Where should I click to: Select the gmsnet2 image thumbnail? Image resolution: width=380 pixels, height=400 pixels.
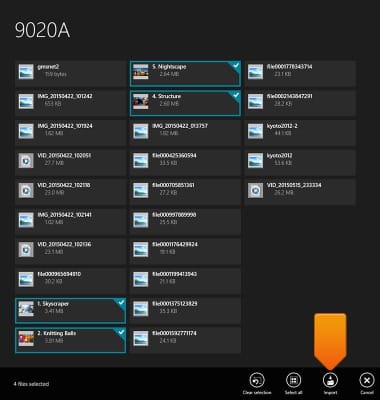point(26,72)
